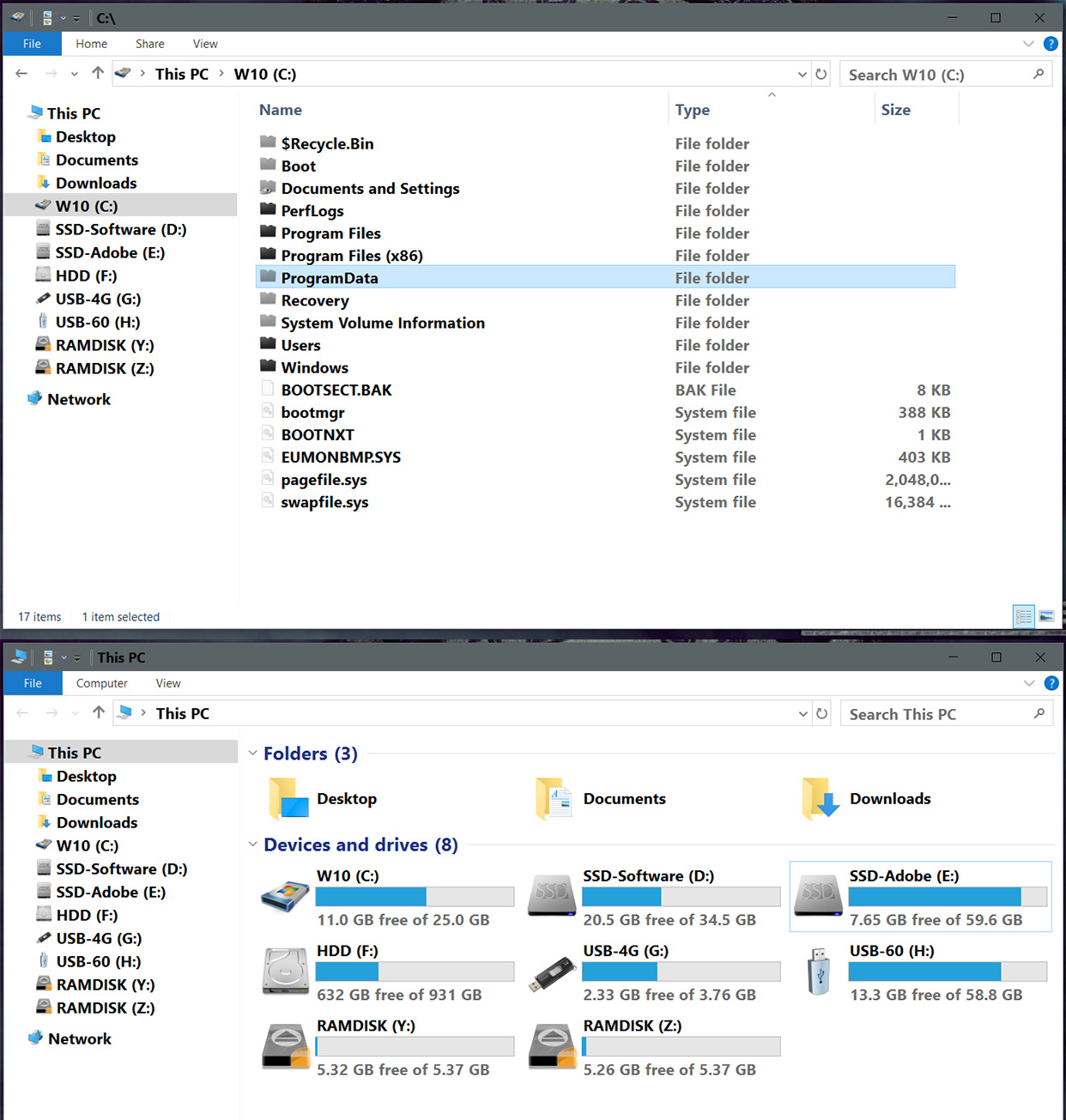Select the RAMDISK (Z:) drive icon in drives list
The image size is (1066, 1120).
click(x=551, y=1046)
